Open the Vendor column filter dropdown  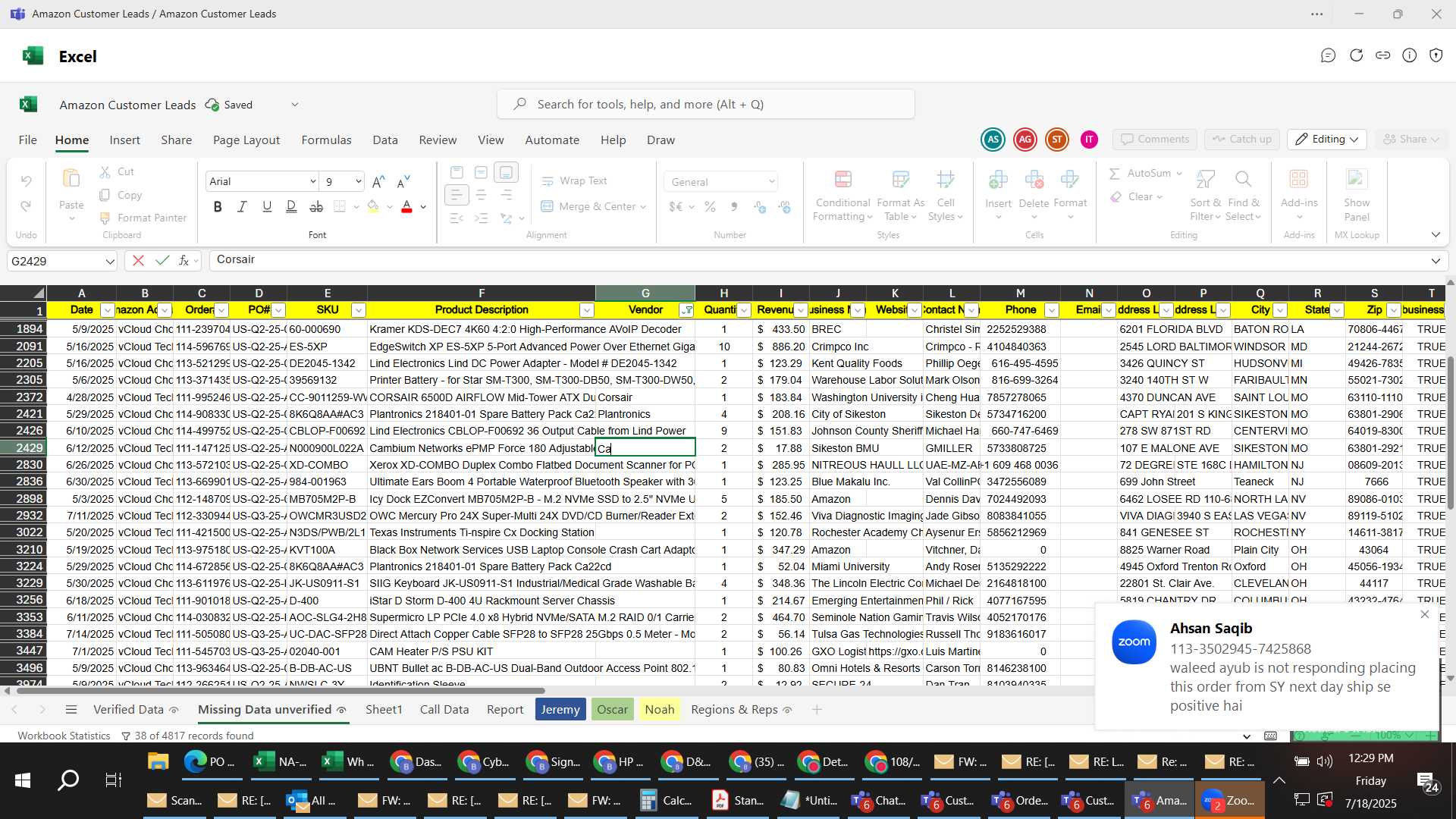[x=687, y=310]
